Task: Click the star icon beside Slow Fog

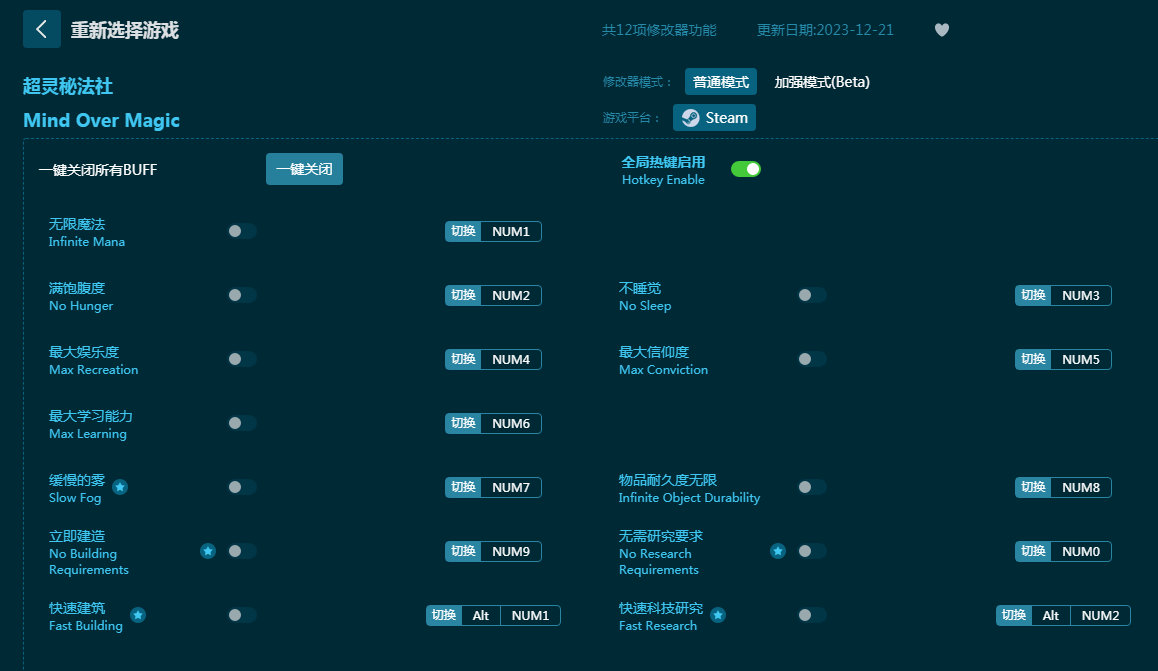Action: click(x=120, y=487)
